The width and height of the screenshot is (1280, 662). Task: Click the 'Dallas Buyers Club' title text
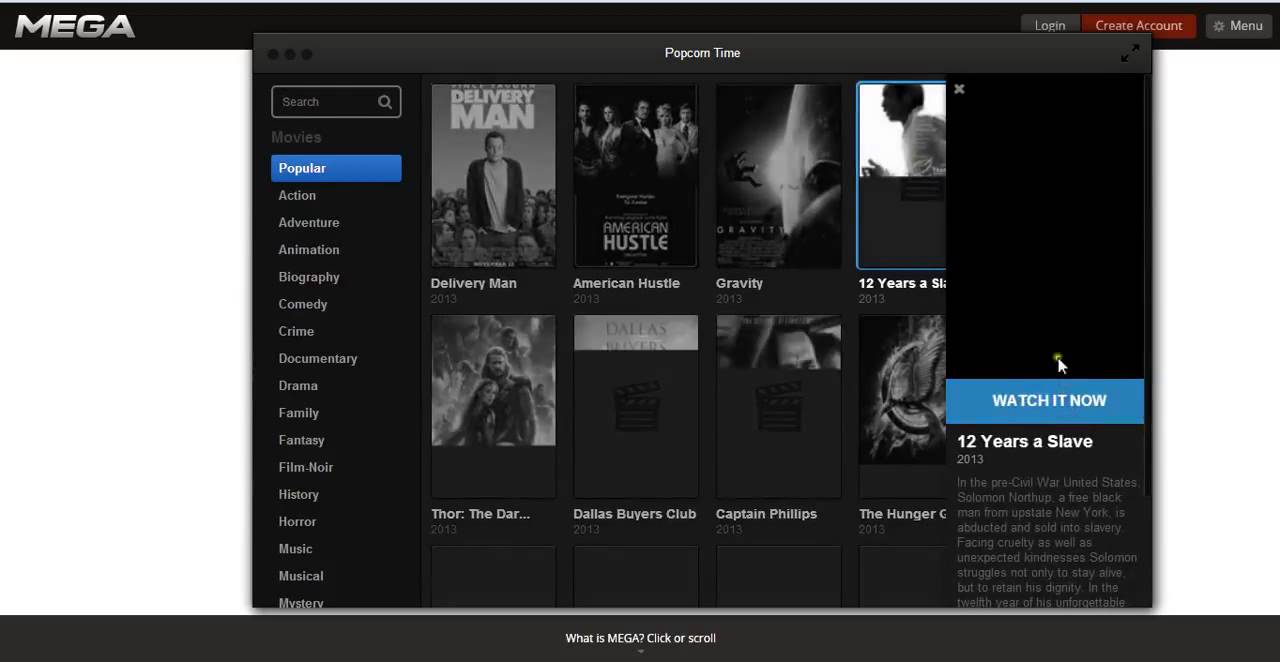[x=634, y=514]
